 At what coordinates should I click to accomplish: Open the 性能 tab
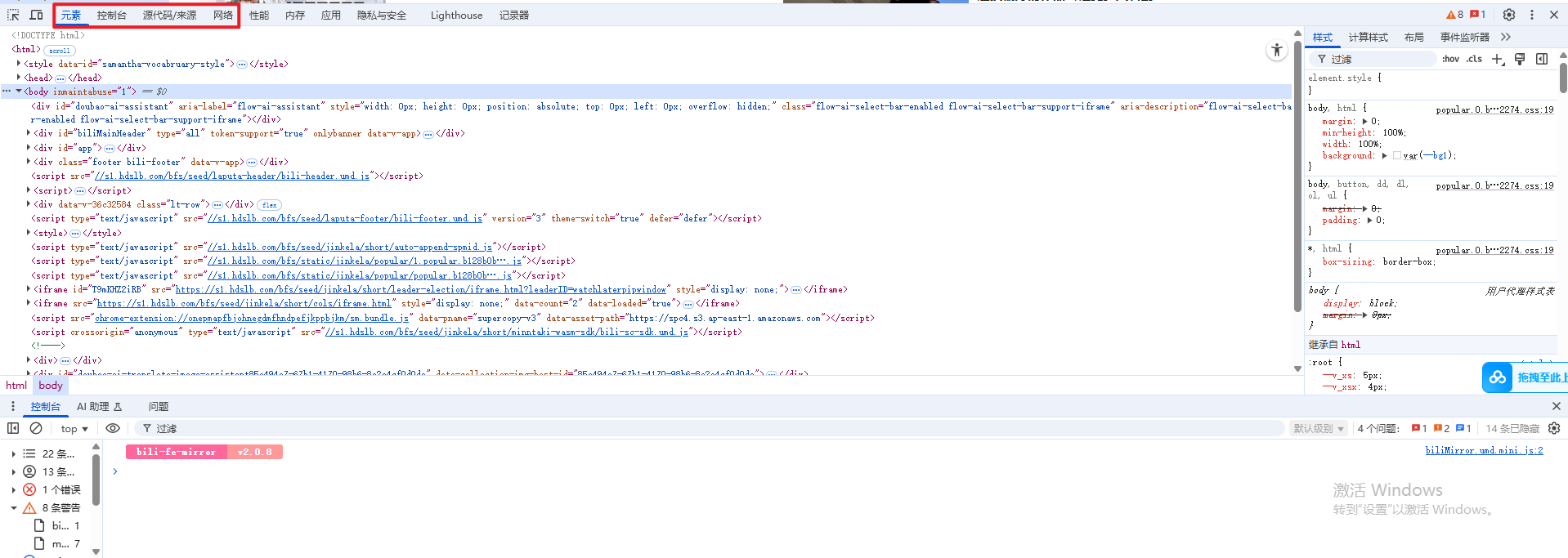click(x=259, y=15)
